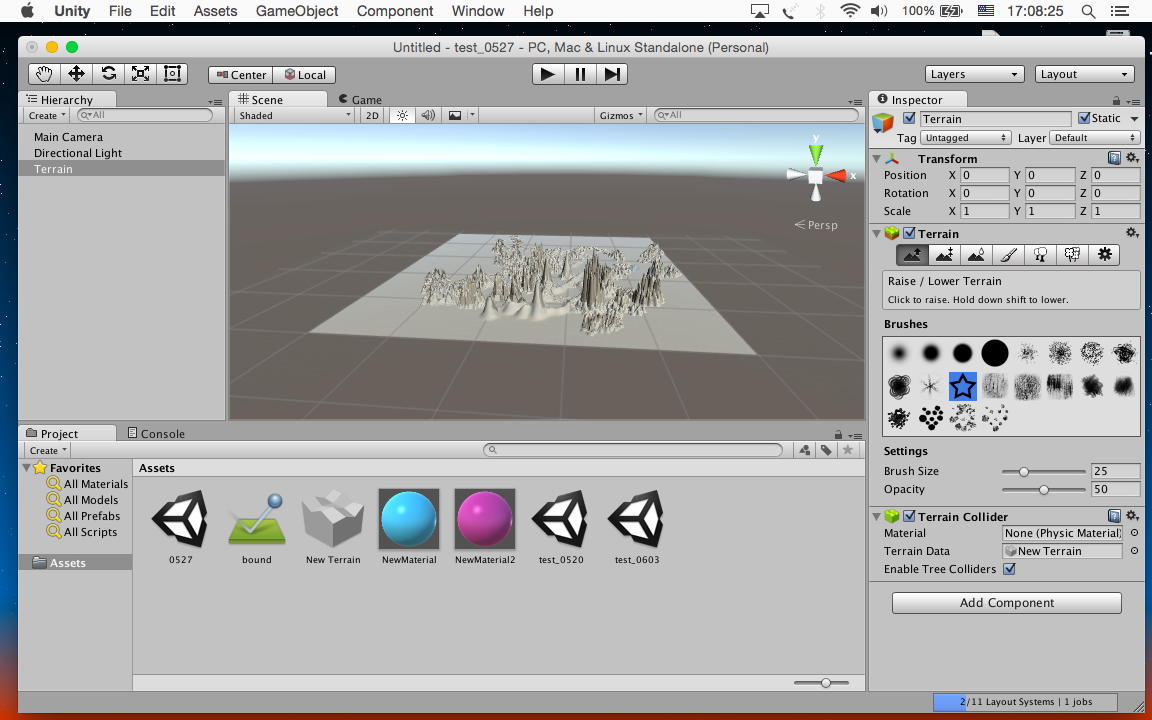
Task: Toggle 2D scene view mode
Action: click(x=372, y=116)
